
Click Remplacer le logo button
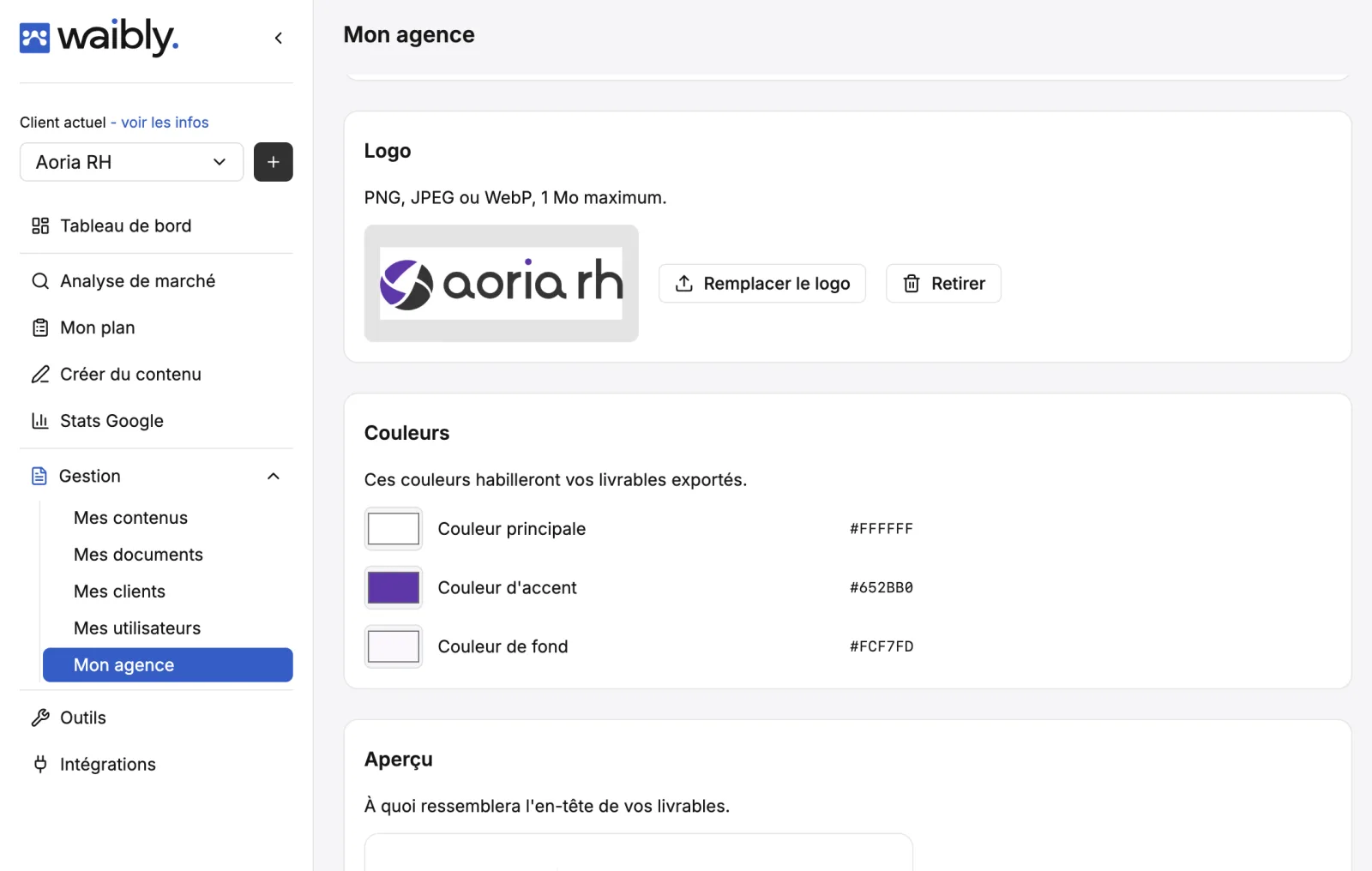[x=762, y=284]
